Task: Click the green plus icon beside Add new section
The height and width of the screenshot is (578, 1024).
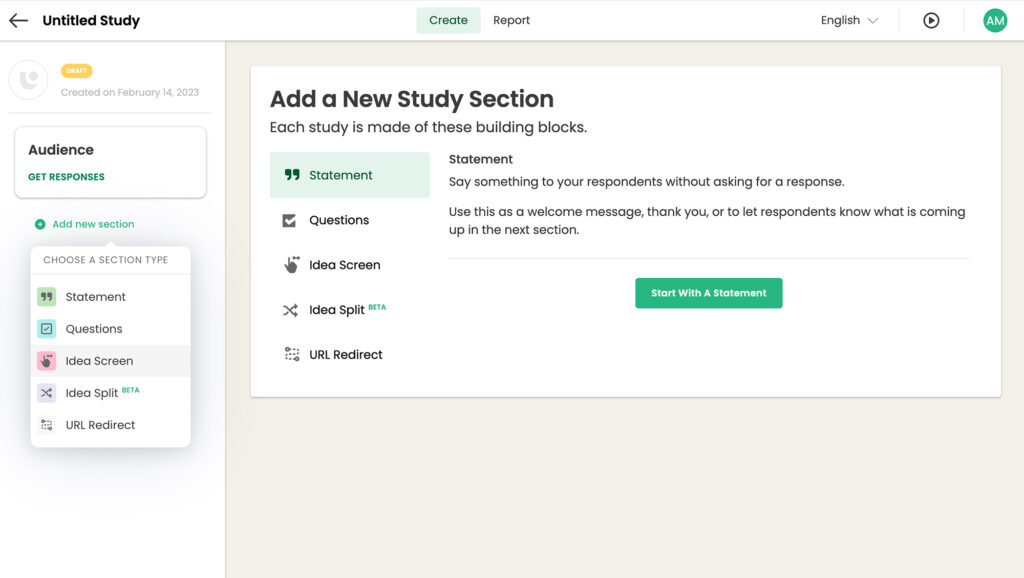Action: pyautogui.click(x=40, y=224)
